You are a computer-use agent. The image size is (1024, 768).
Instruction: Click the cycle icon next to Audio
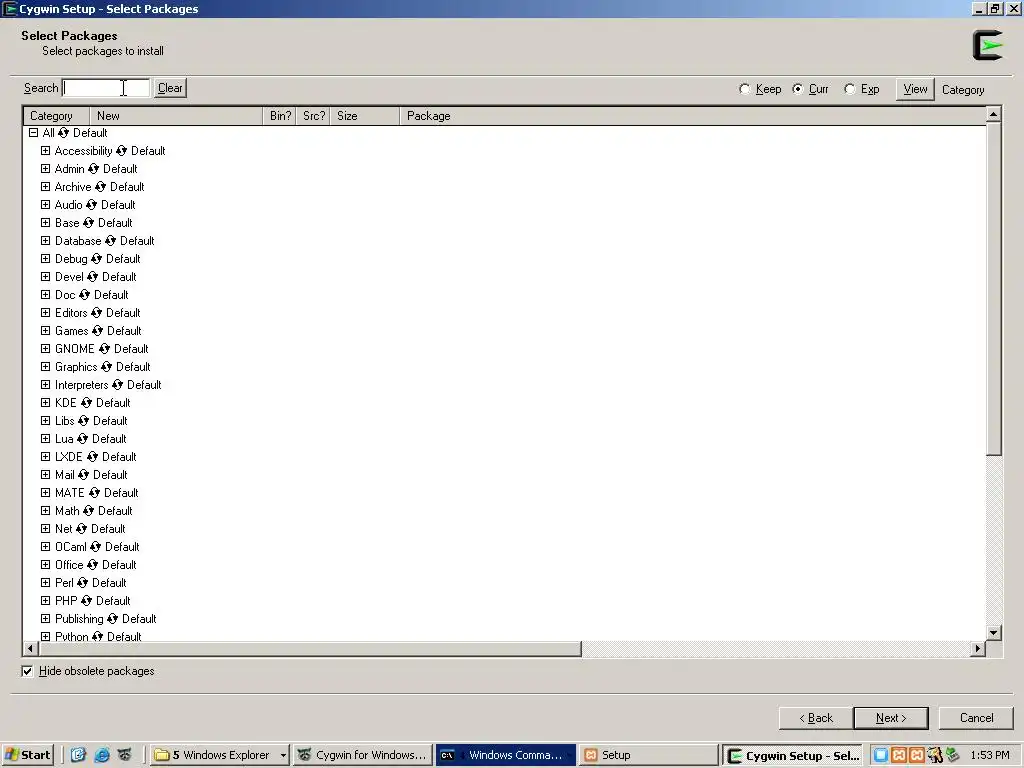91,205
